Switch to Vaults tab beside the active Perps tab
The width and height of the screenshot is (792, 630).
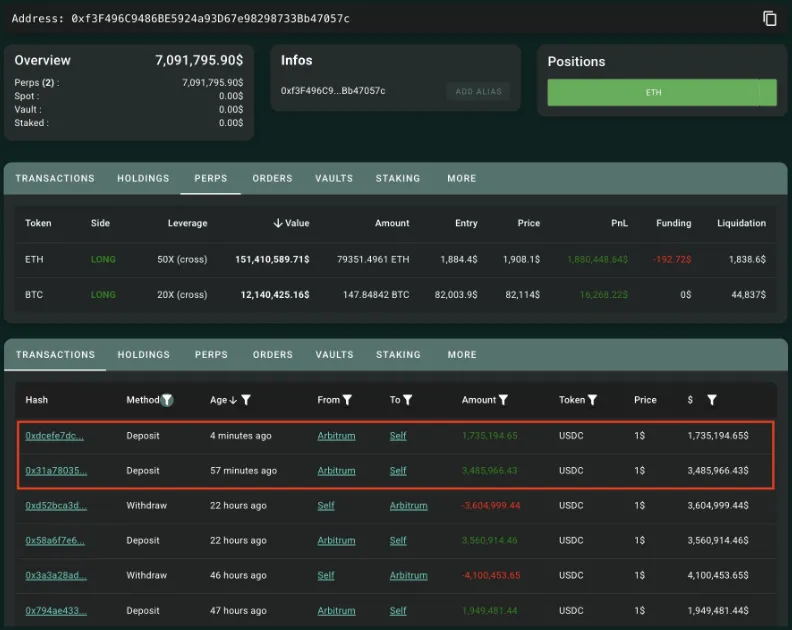pos(334,178)
